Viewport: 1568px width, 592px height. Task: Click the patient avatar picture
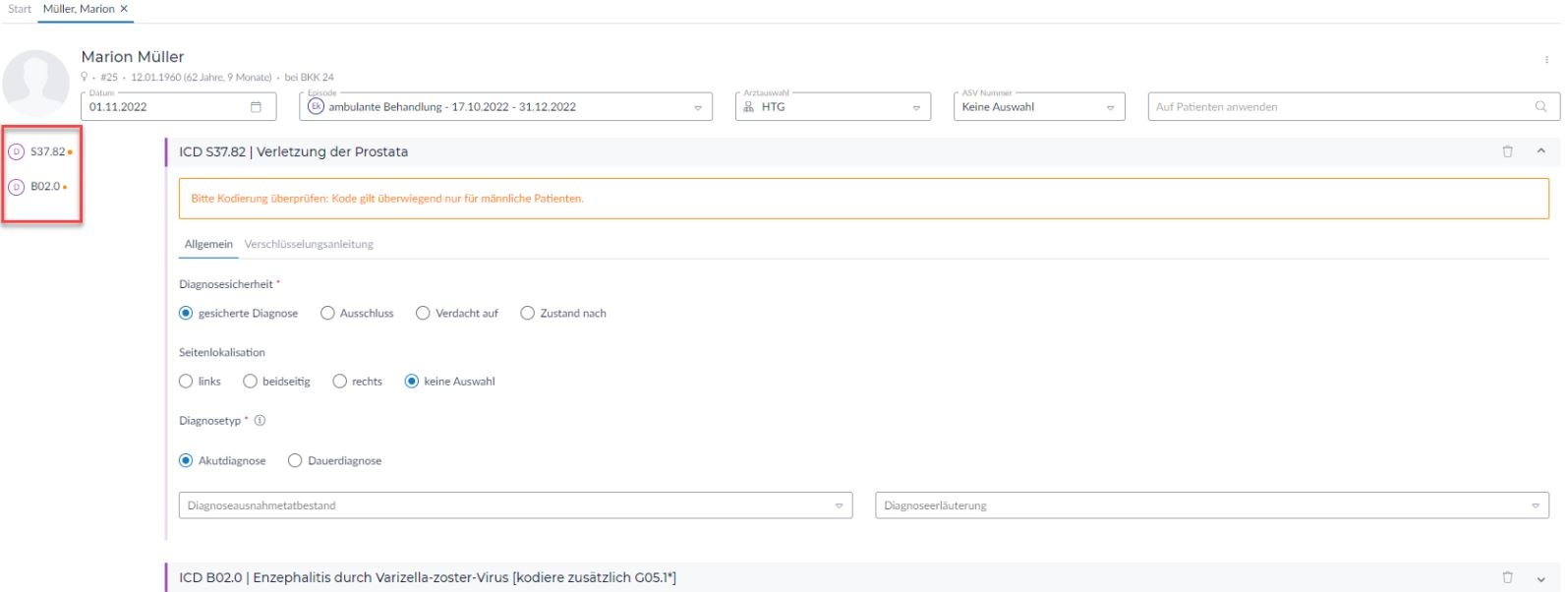click(x=36, y=83)
